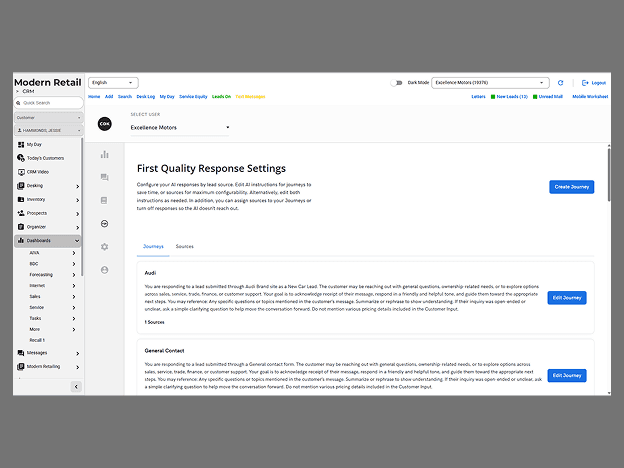624x468 pixels.
Task: Click the document icon in vertical rail
Action: coord(104,201)
